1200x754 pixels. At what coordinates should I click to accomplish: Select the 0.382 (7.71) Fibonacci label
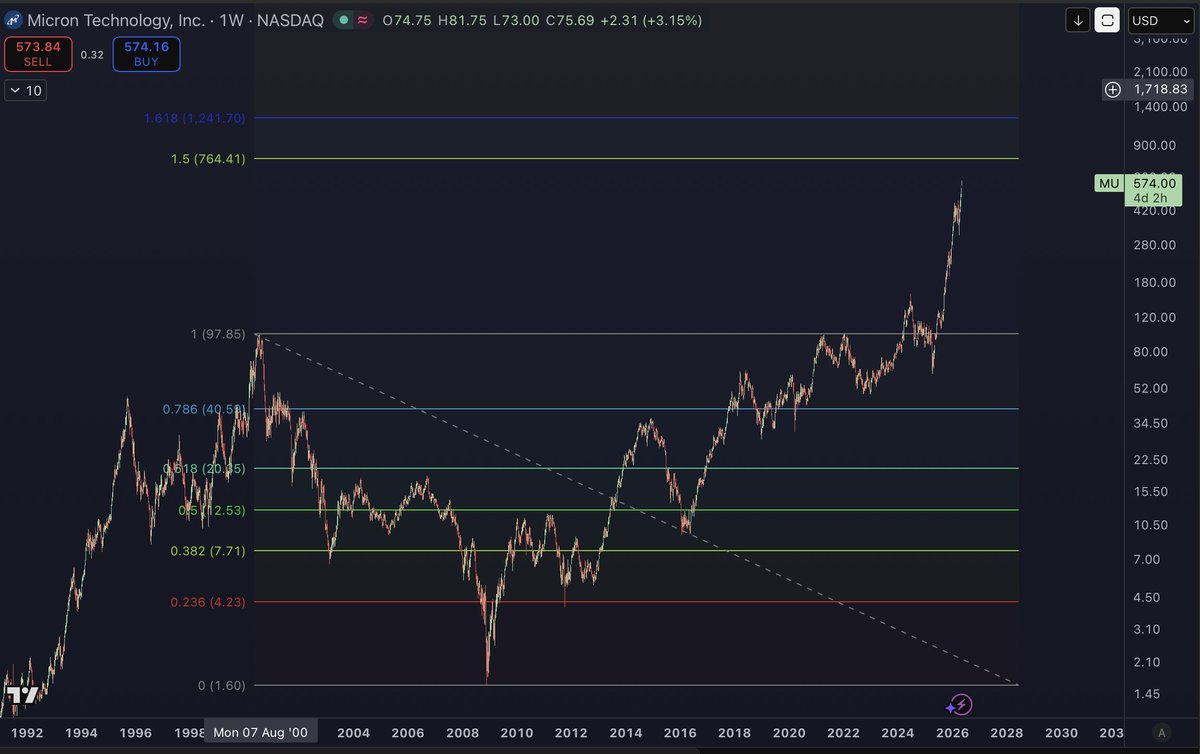[208, 551]
